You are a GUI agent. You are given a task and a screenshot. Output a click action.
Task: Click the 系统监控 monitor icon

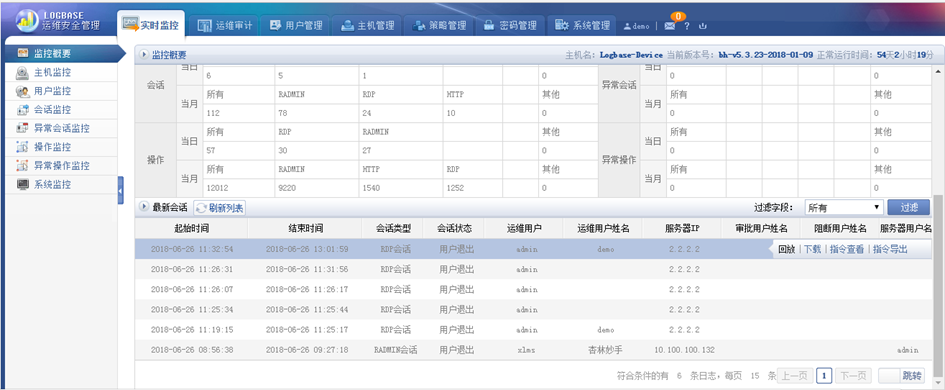pos(23,184)
